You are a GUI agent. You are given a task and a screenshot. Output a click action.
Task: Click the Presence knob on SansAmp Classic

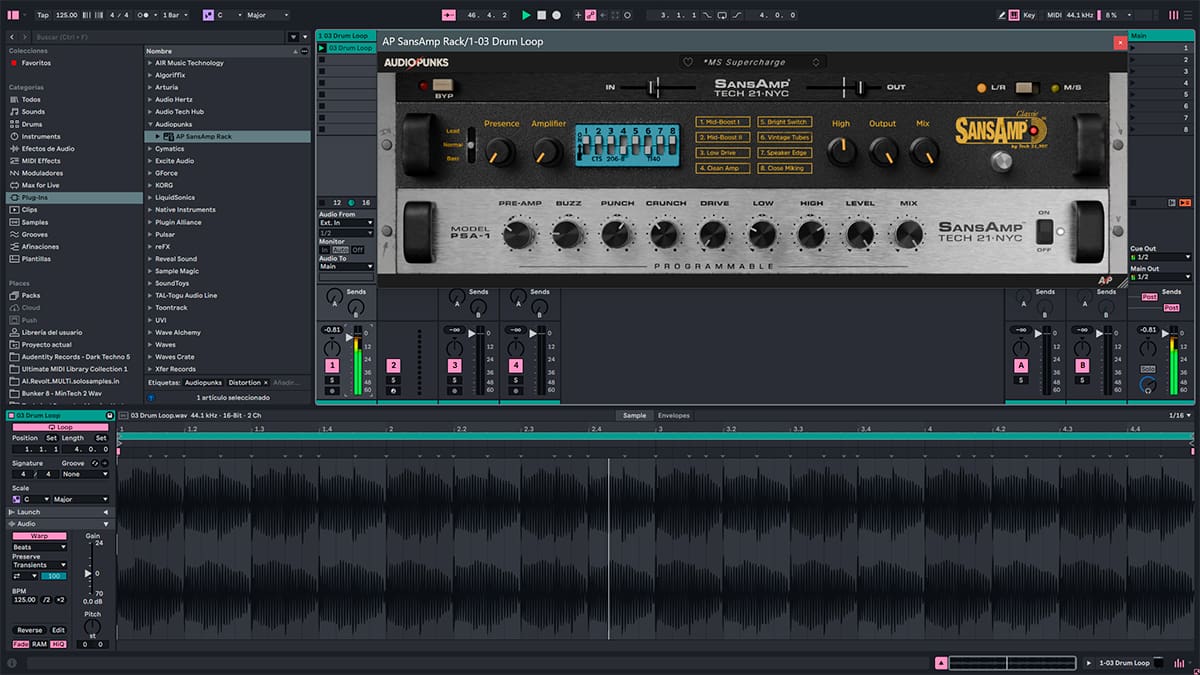point(499,152)
